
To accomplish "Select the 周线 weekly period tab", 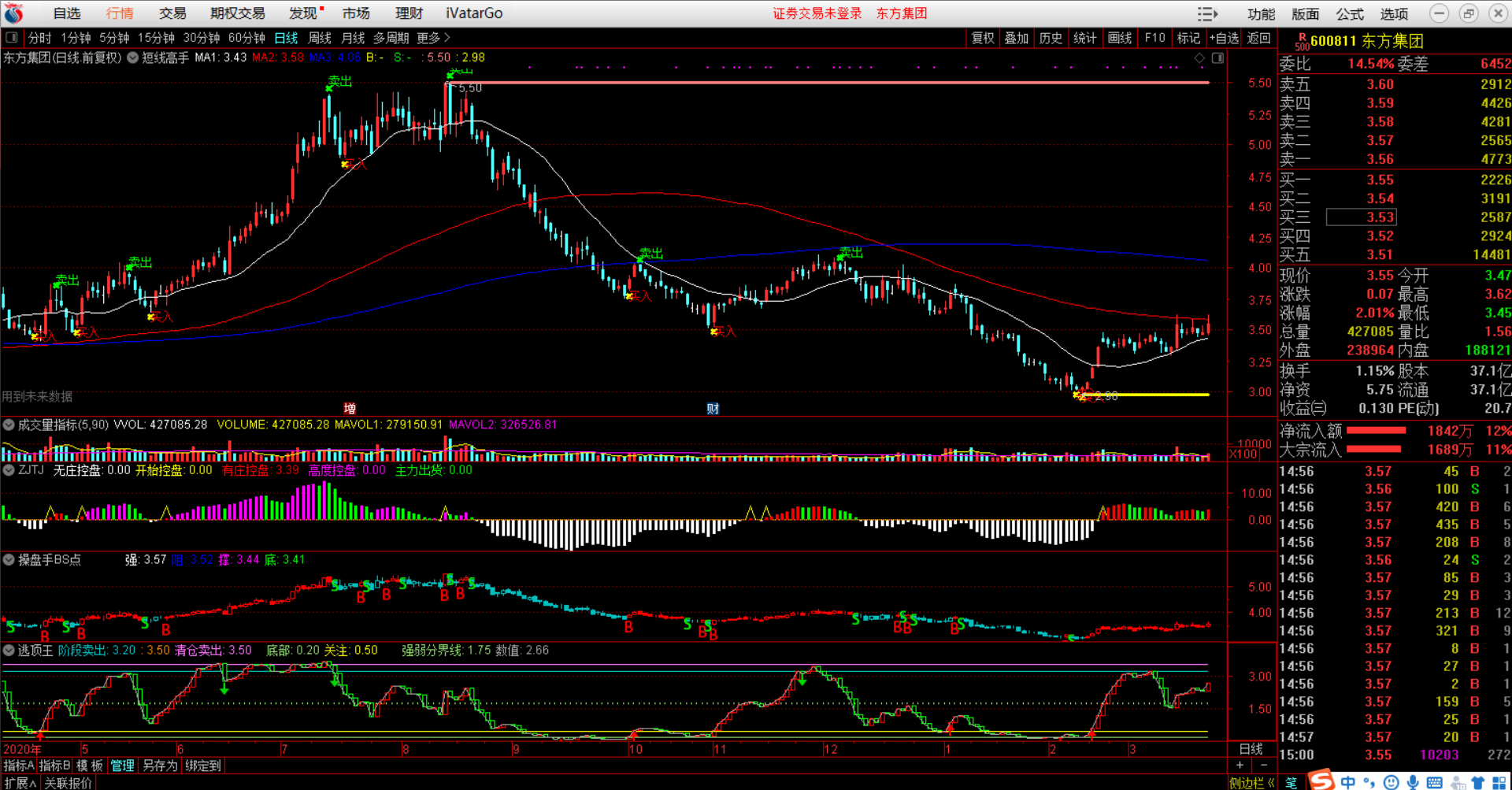I will pos(320,38).
